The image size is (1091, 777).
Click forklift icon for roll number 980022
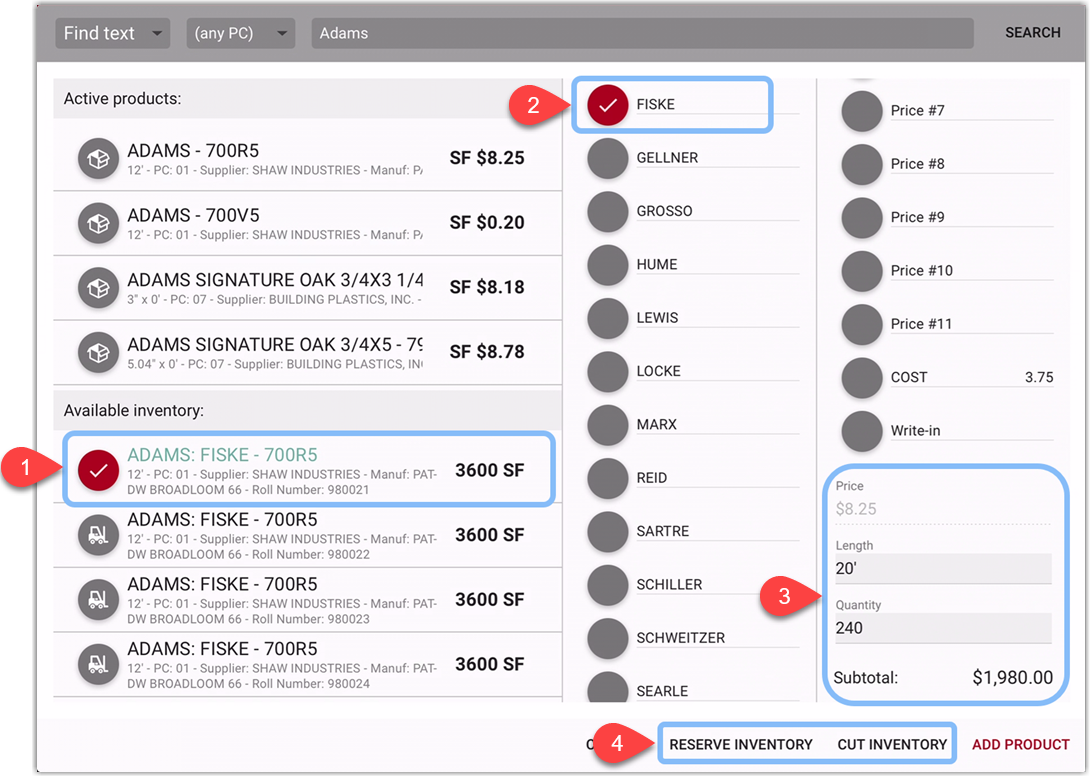98,535
